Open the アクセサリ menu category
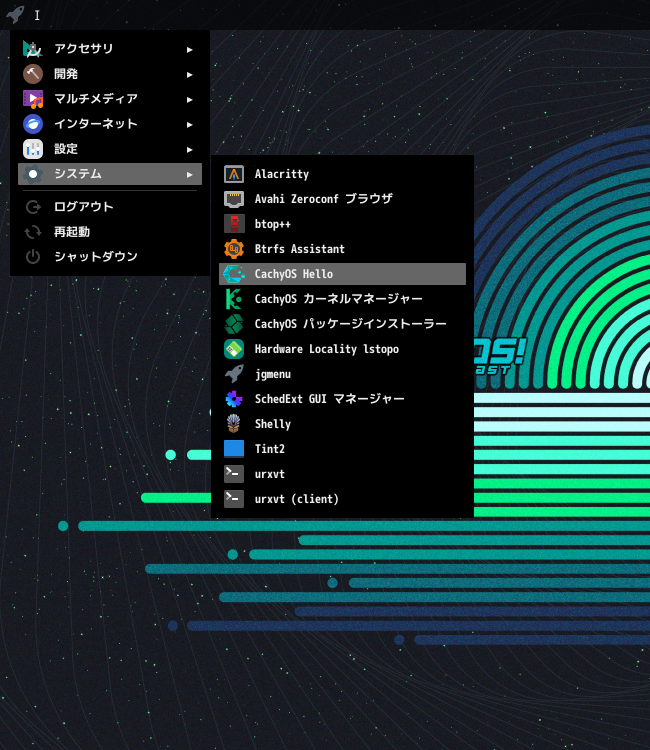 pos(110,49)
